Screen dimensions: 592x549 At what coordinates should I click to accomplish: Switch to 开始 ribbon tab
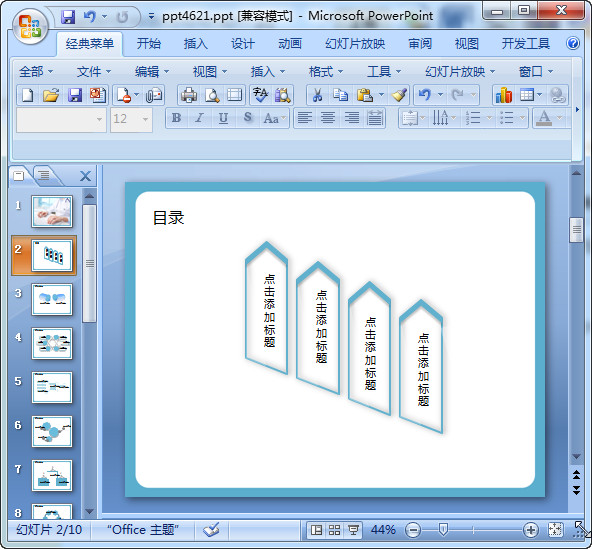click(148, 44)
